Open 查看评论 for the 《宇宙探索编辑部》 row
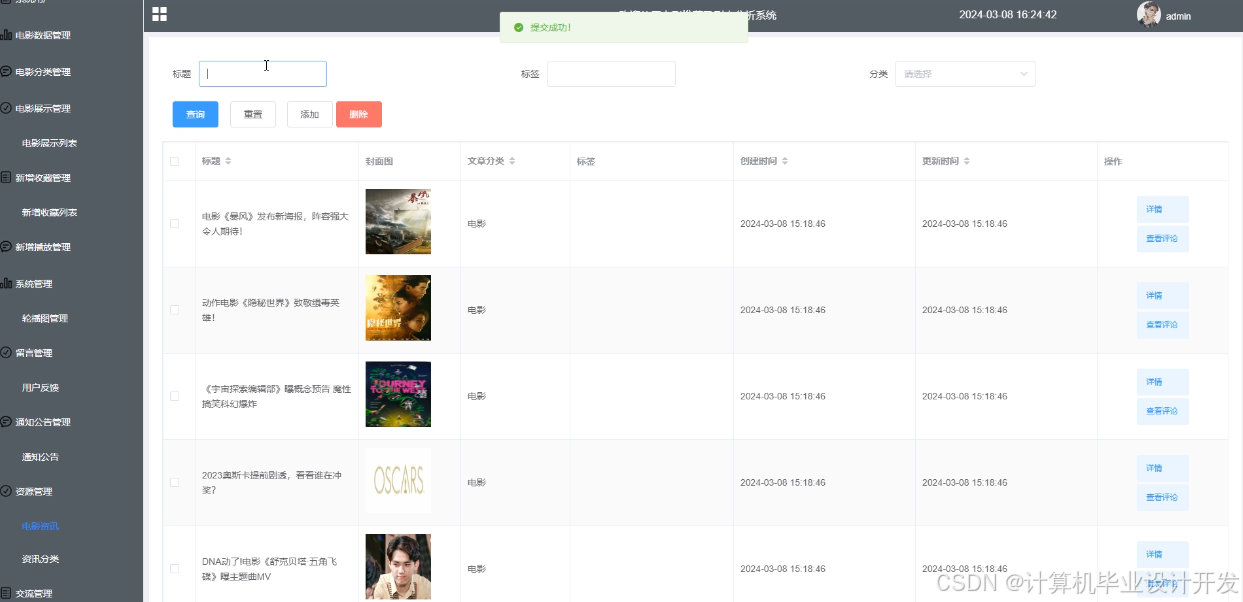1243x602 pixels. [1162, 411]
